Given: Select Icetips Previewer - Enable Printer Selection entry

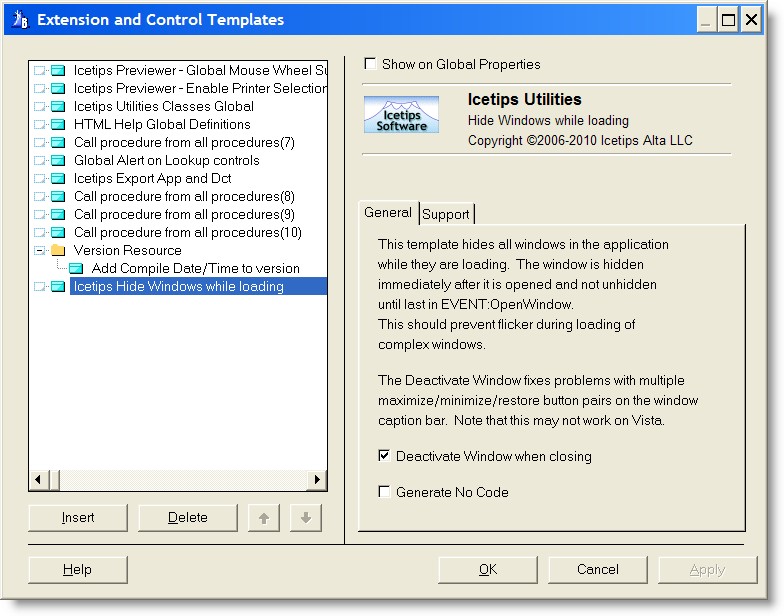Looking at the screenshot, I should tap(200, 88).
